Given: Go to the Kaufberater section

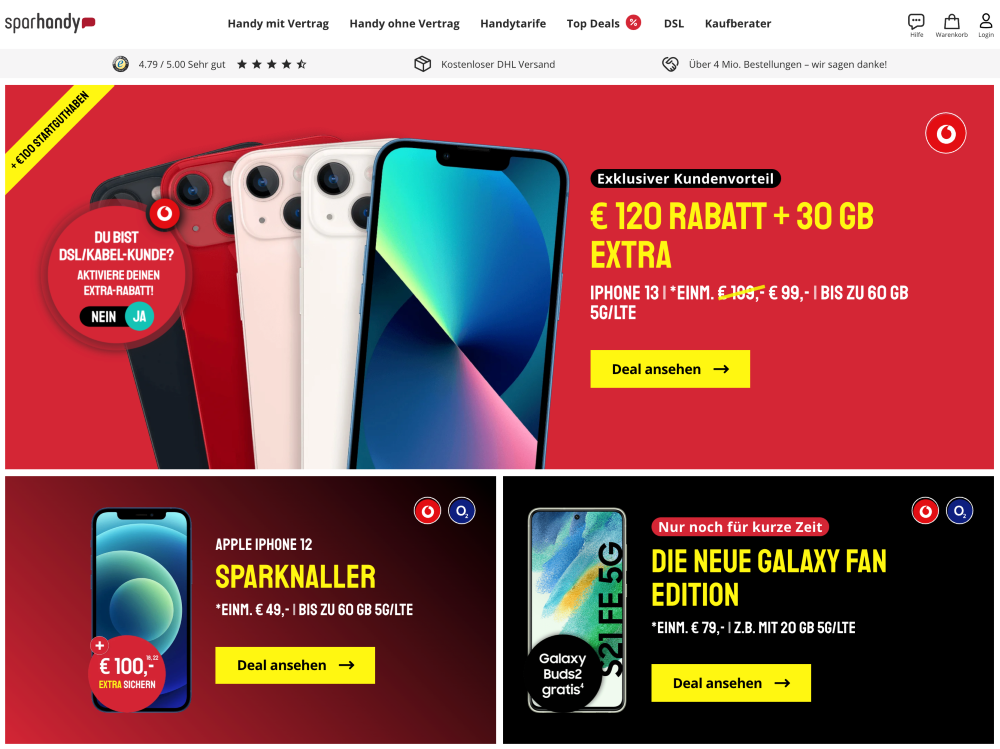Looking at the screenshot, I should coord(738,24).
